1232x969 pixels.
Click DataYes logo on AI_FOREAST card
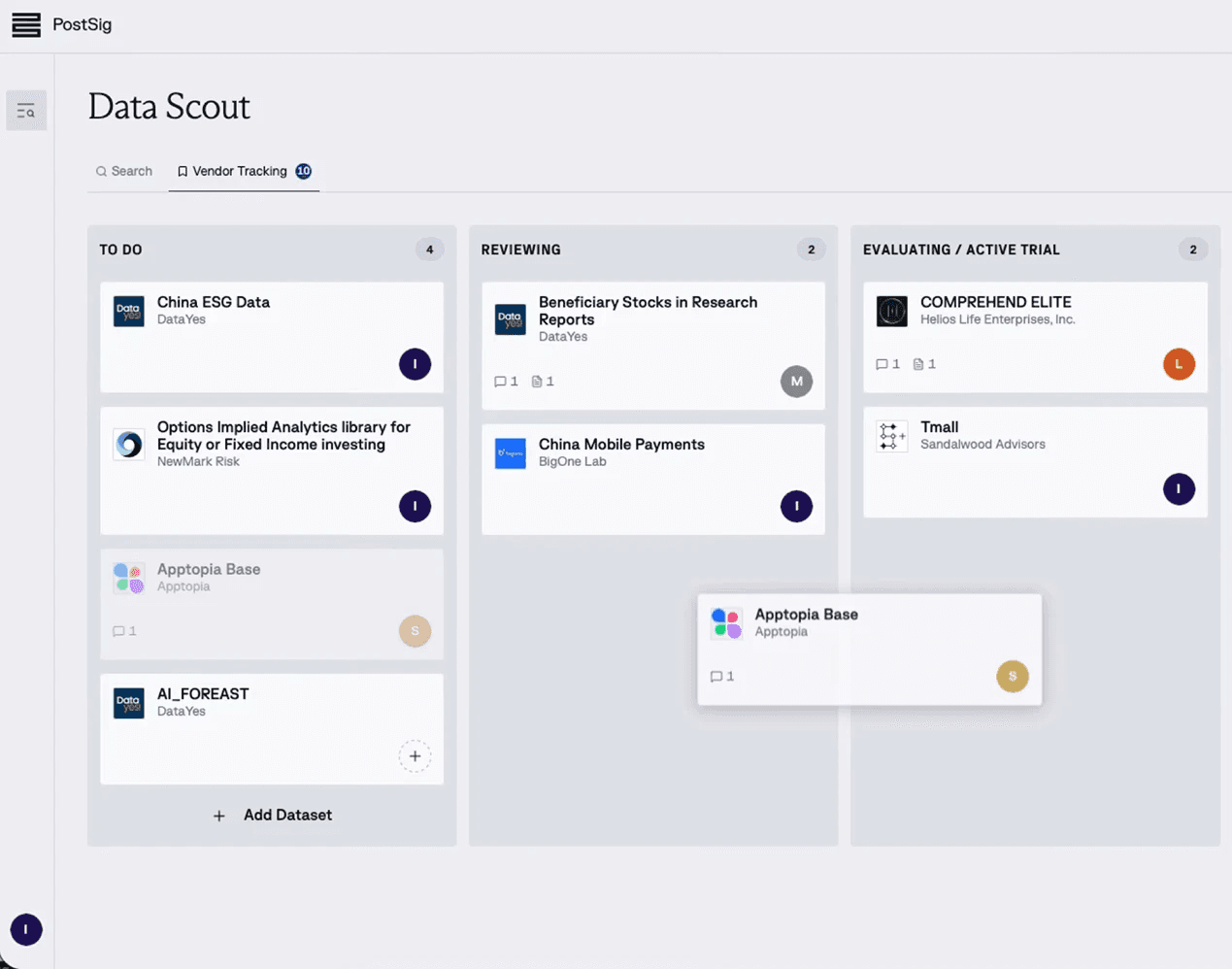(129, 703)
